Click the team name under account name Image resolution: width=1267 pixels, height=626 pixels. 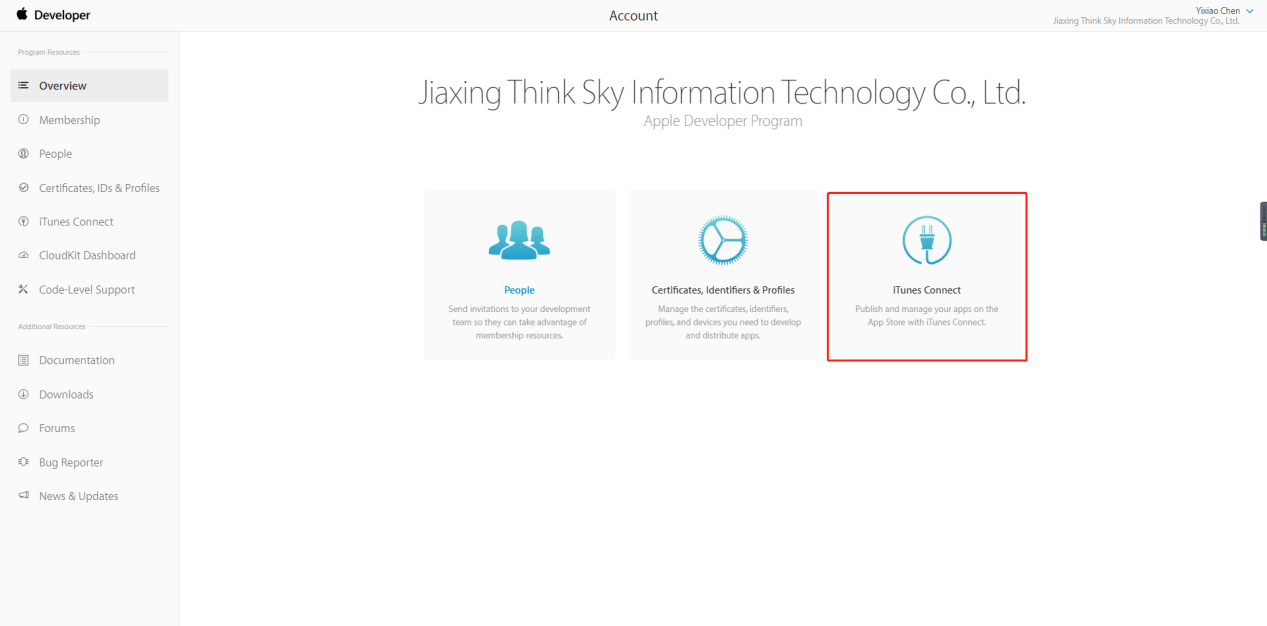[x=1146, y=21]
